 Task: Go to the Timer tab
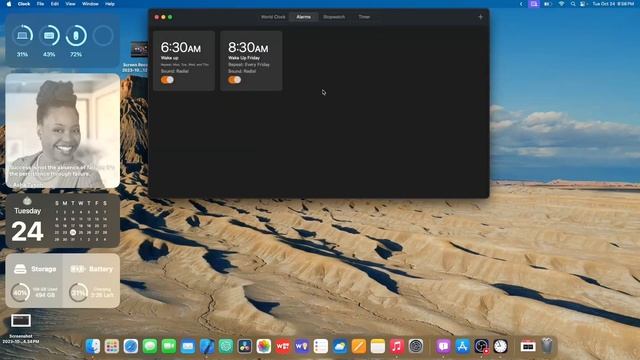coord(364,17)
